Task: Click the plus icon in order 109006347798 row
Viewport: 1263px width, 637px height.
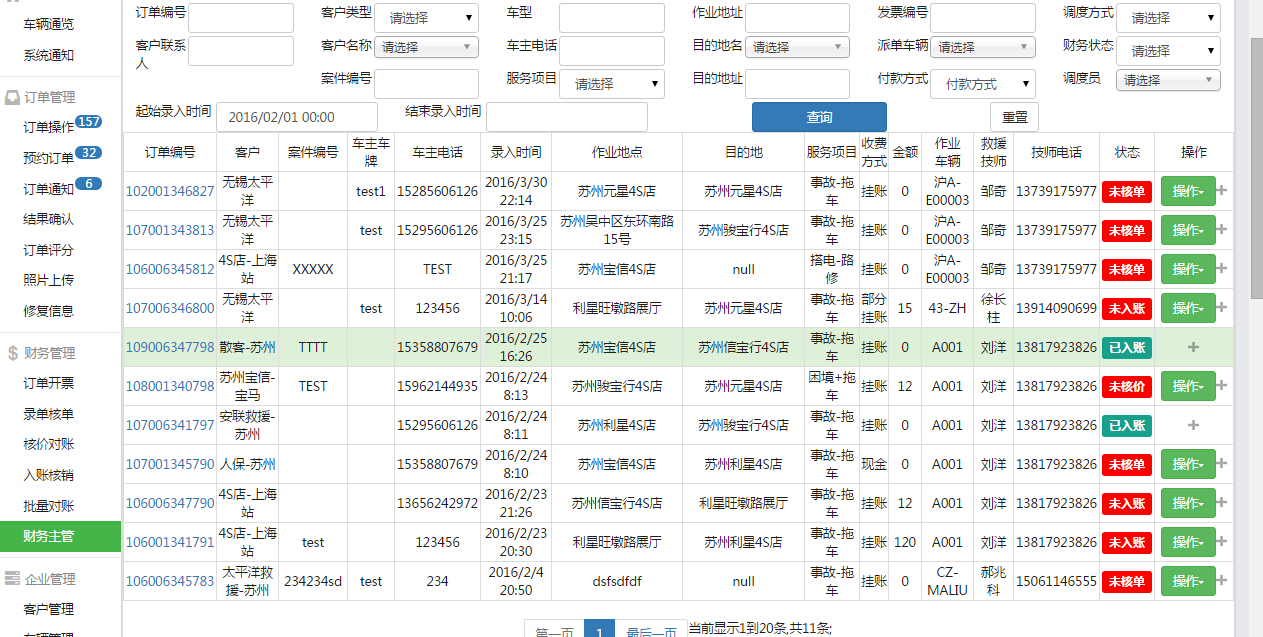Action: tap(1192, 347)
